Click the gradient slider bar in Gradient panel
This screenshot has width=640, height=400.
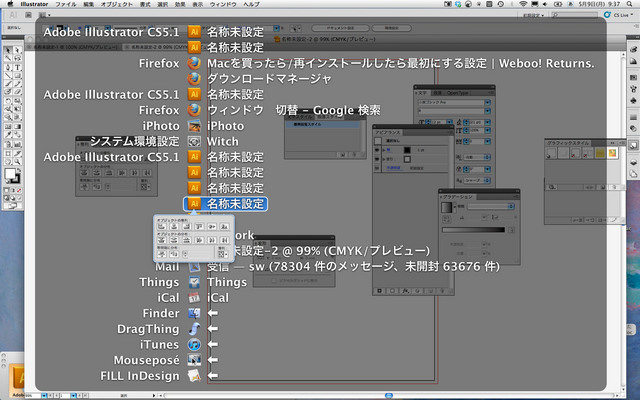[473, 230]
